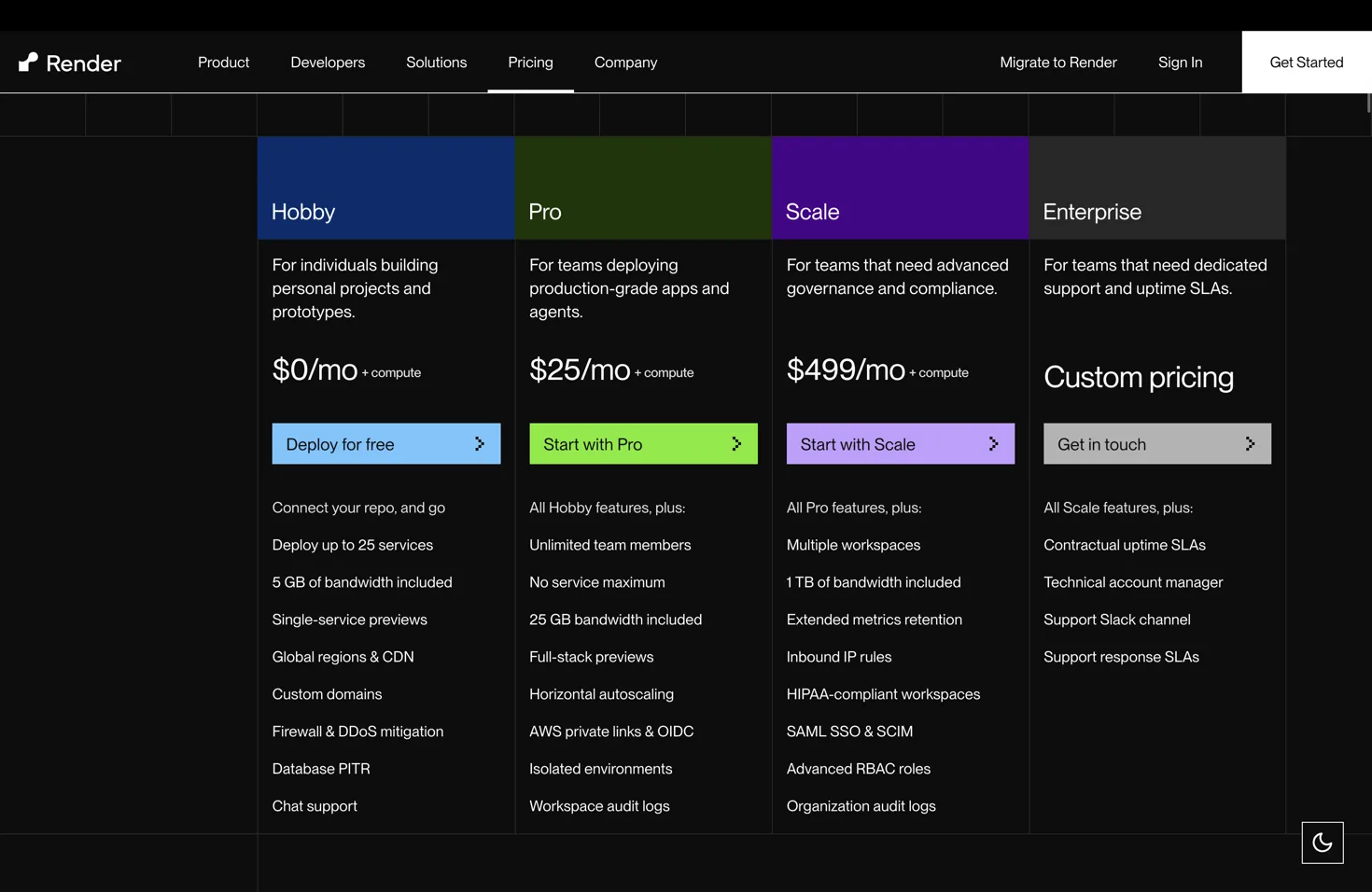Click "Workspace audit logs" feature
Viewport: 1372px width, 892px height.
[x=599, y=806]
